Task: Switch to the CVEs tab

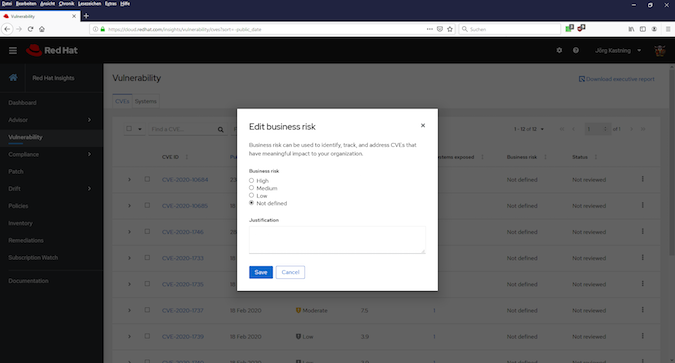Action: (122, 101)
